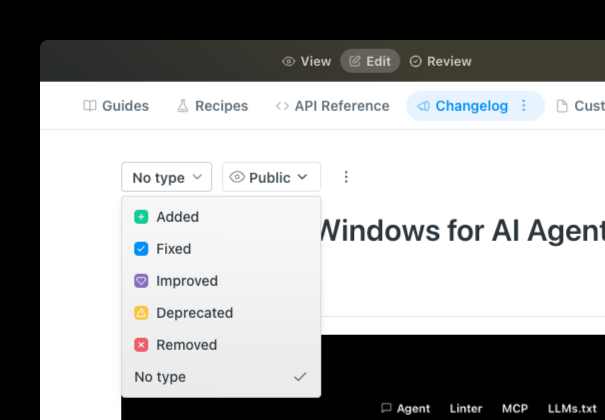
Task: Open the Guides section
Action: [x=116, y=106]
